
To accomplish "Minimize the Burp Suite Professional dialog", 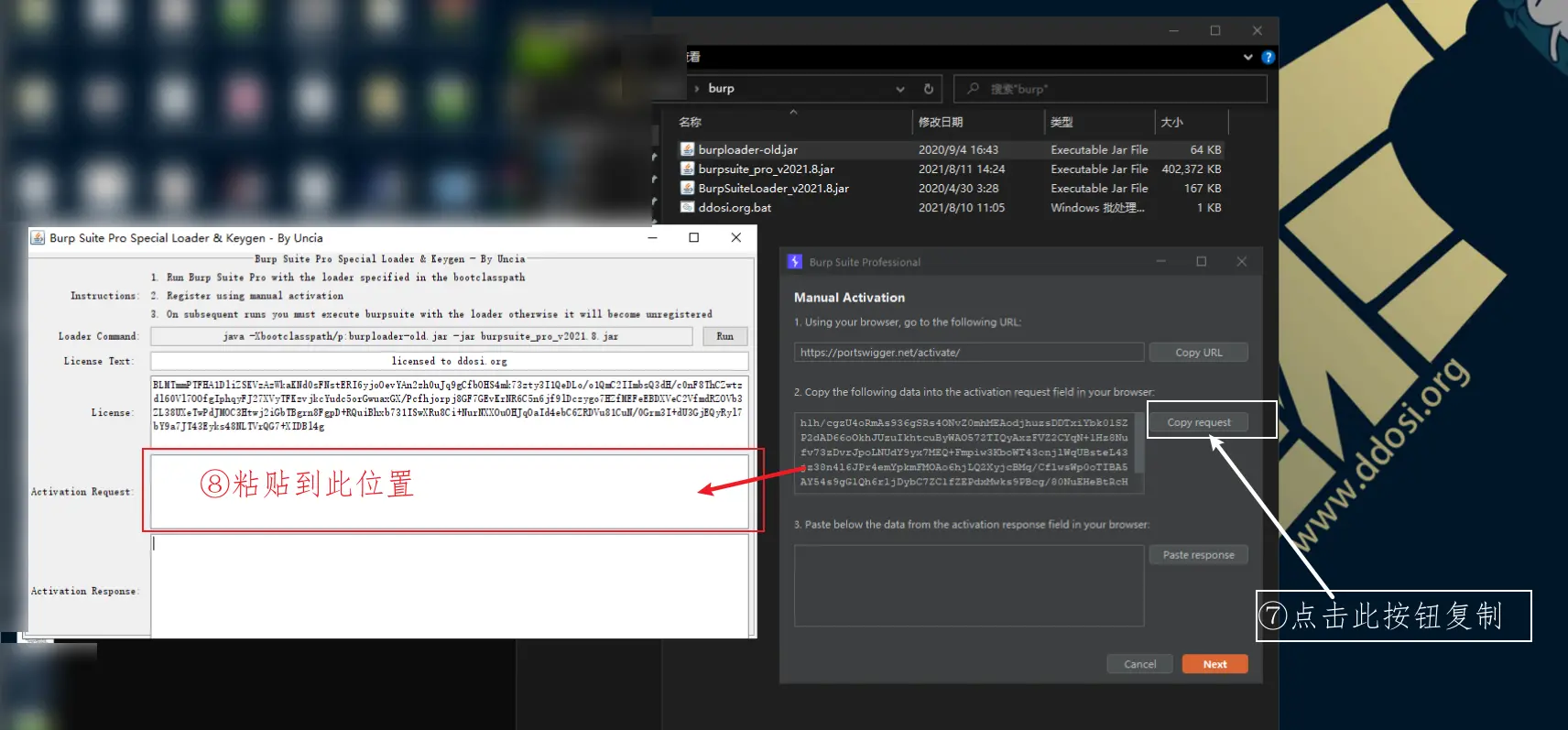I will pyautogui.click(x=1160, y=262).
